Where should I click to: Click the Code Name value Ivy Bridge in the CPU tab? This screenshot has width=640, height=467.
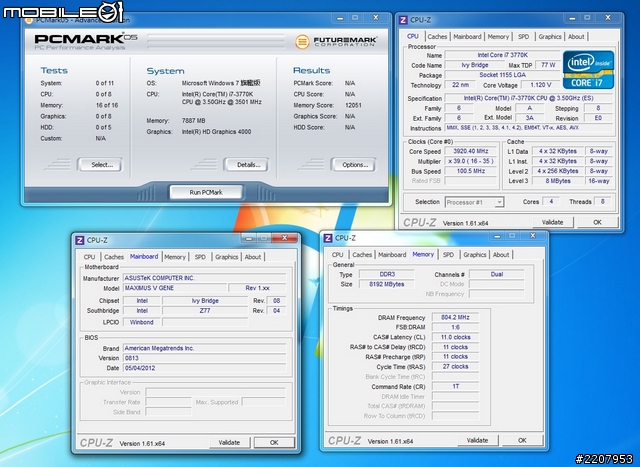click(x=475, y=65)
